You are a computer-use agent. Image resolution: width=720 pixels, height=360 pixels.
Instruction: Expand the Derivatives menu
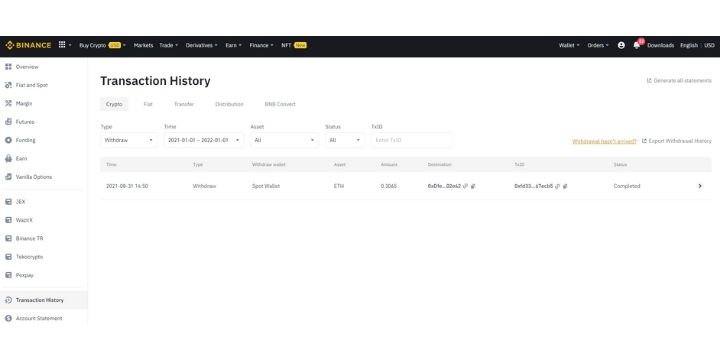(202, 45)
